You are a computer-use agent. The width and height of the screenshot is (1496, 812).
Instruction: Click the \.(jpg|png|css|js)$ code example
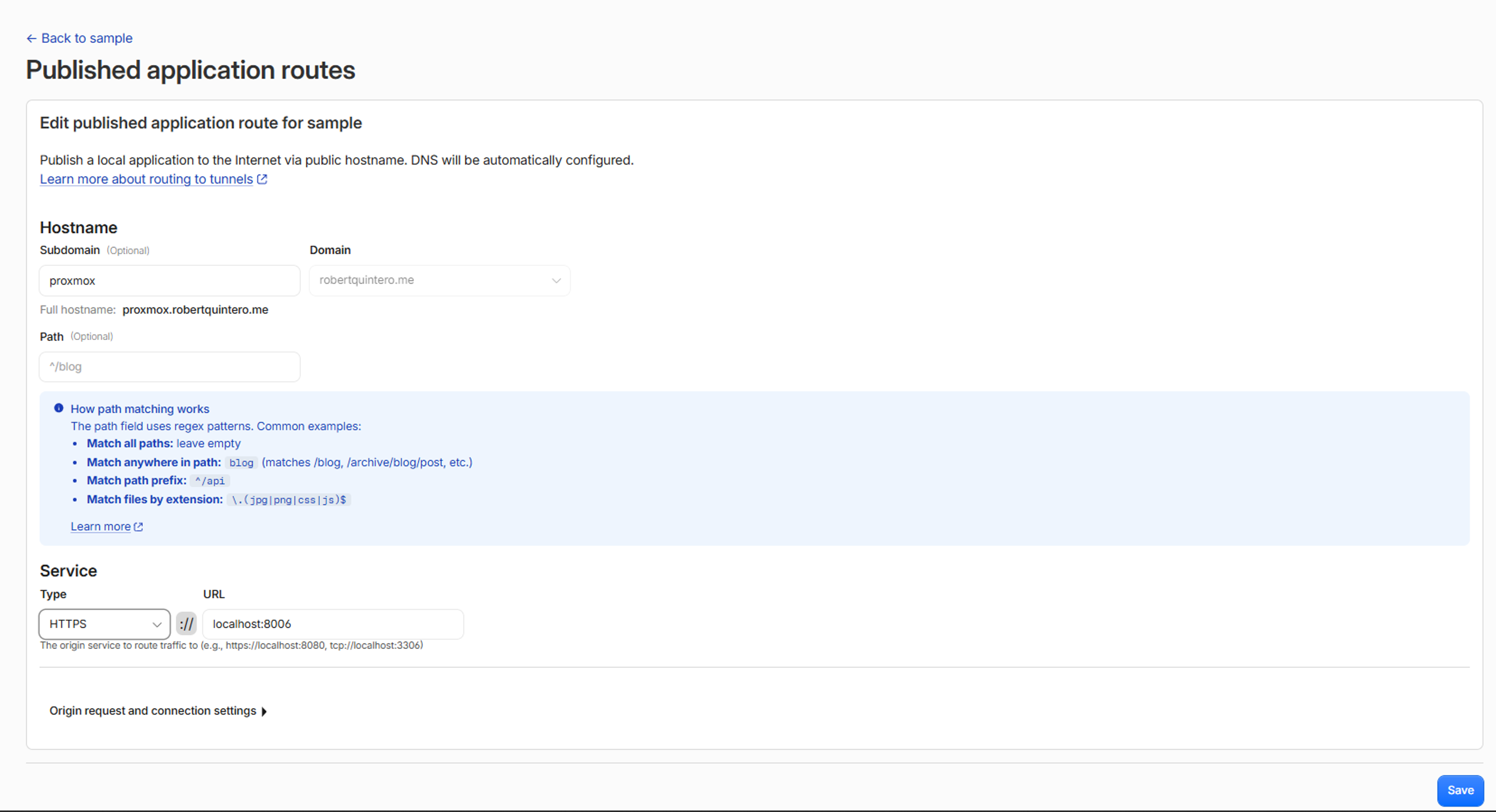click(x=289, y=500)
